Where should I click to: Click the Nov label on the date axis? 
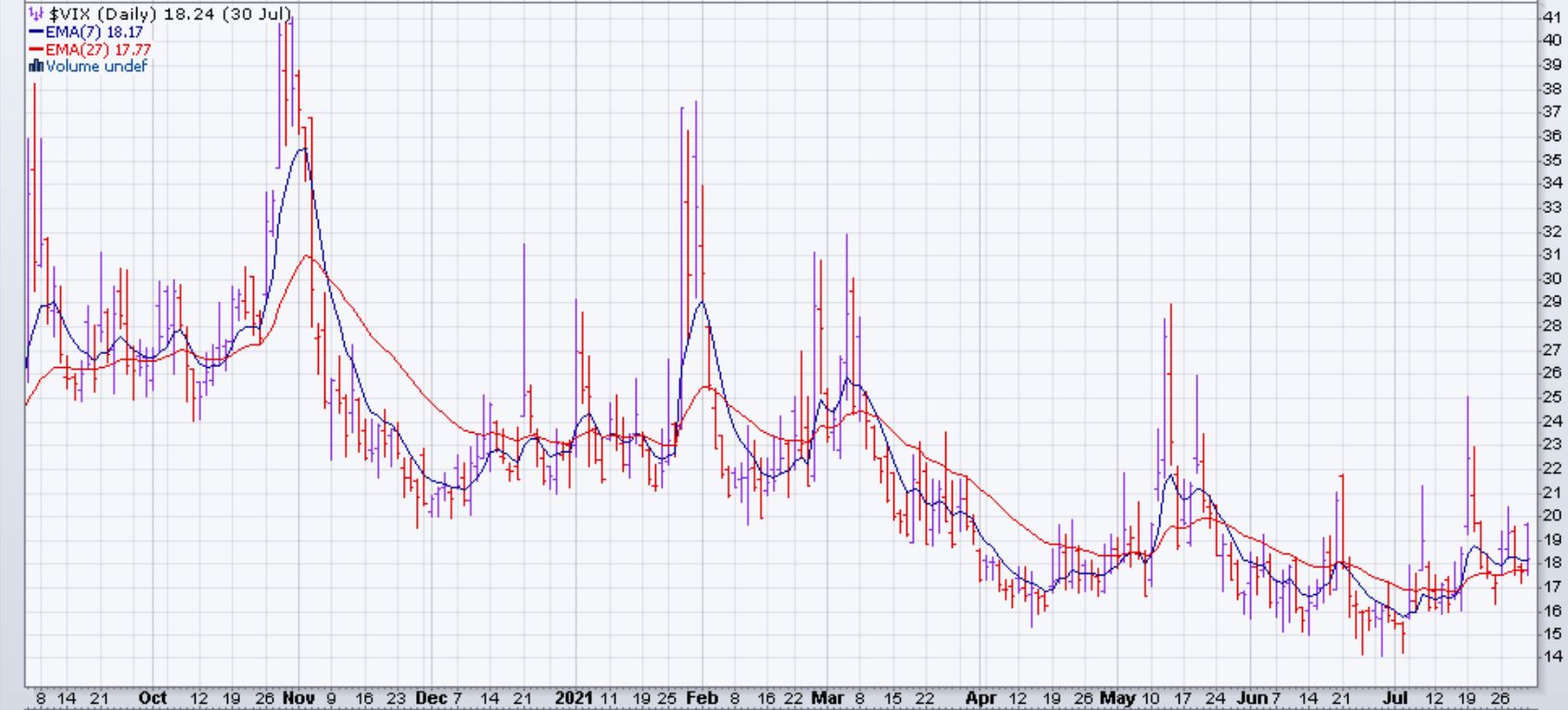coord(297,698)
